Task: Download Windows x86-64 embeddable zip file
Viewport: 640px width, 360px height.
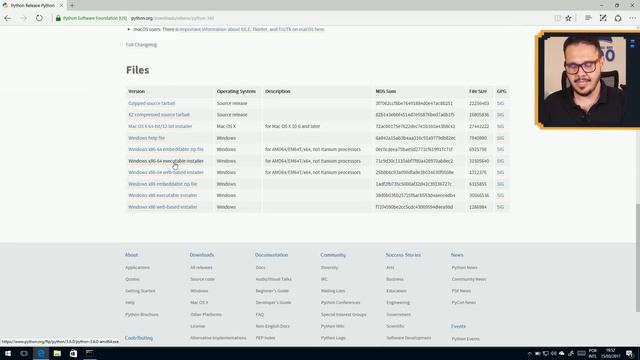Action: [x=166, y=149]
